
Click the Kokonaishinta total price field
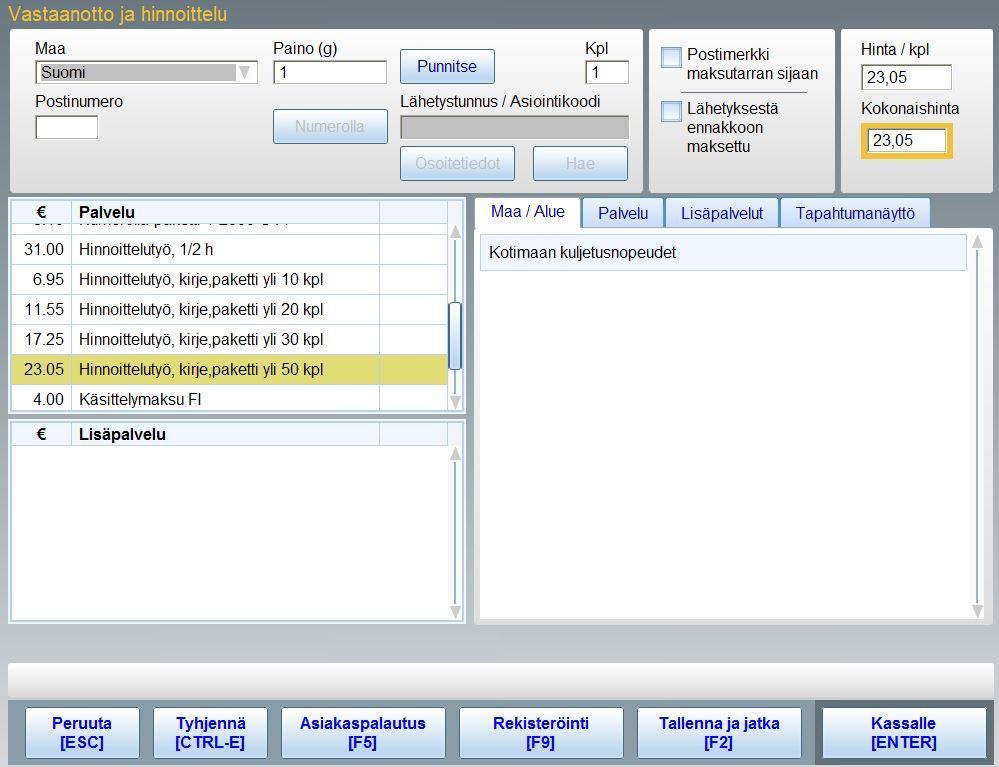907,140
